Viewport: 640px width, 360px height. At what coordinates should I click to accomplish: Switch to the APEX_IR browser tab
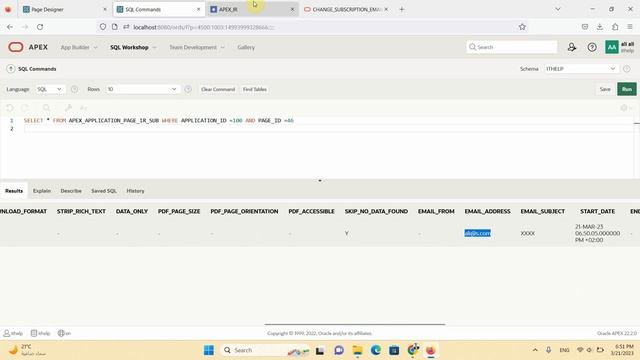click(252, 9)
